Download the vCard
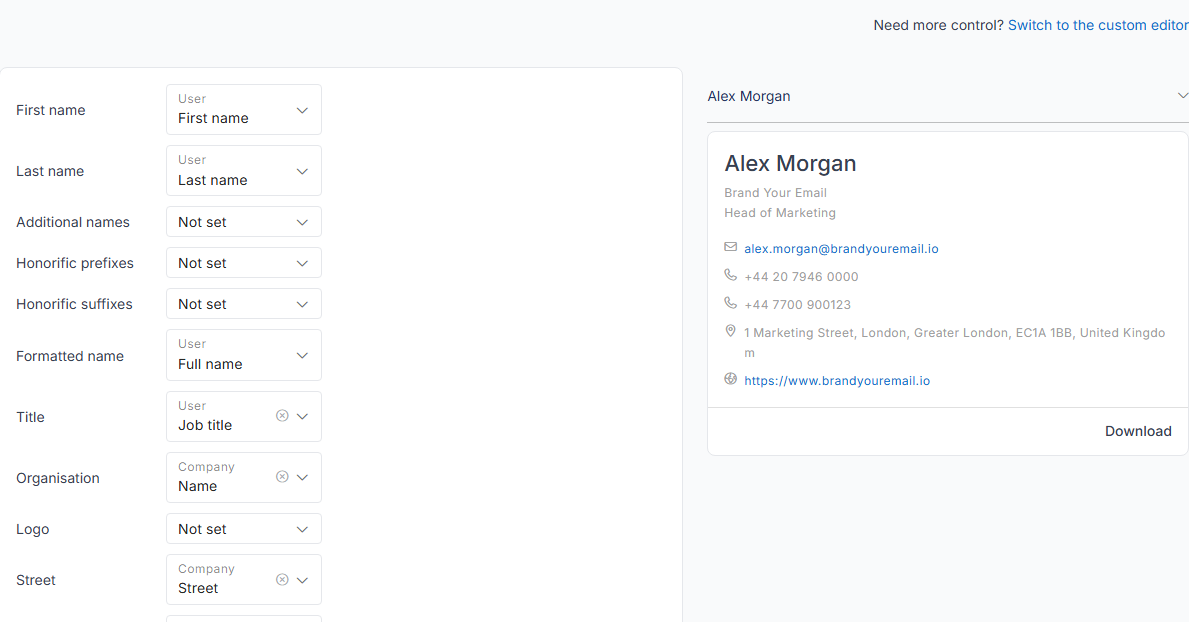Viewport: 1204px width, 622px height. [x=1138, y=431]
